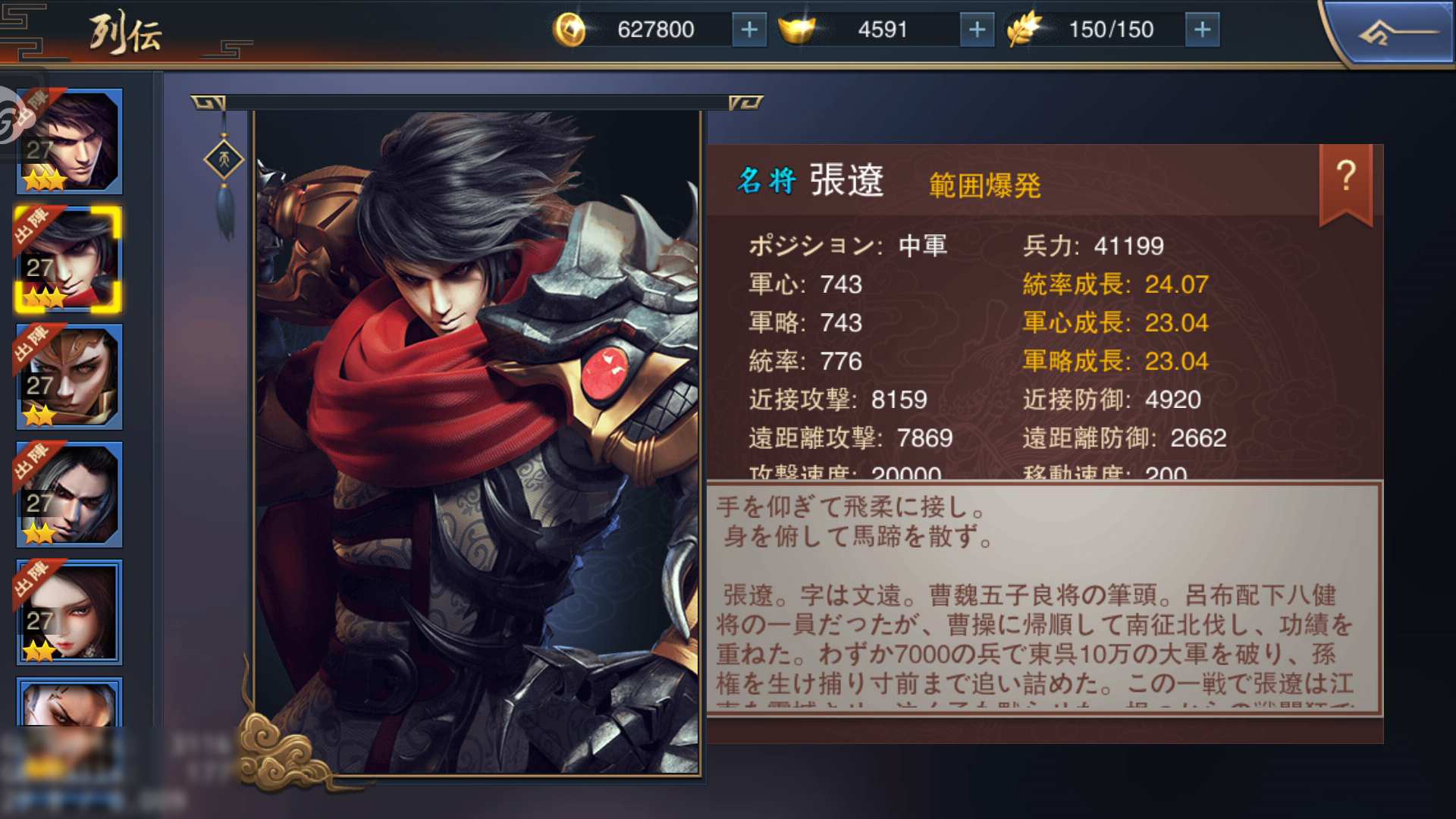This screenshot has height=819, width=1456.
Task: Select the highlighted Zhang Liao portrait
Action: (x=69, y=259)
